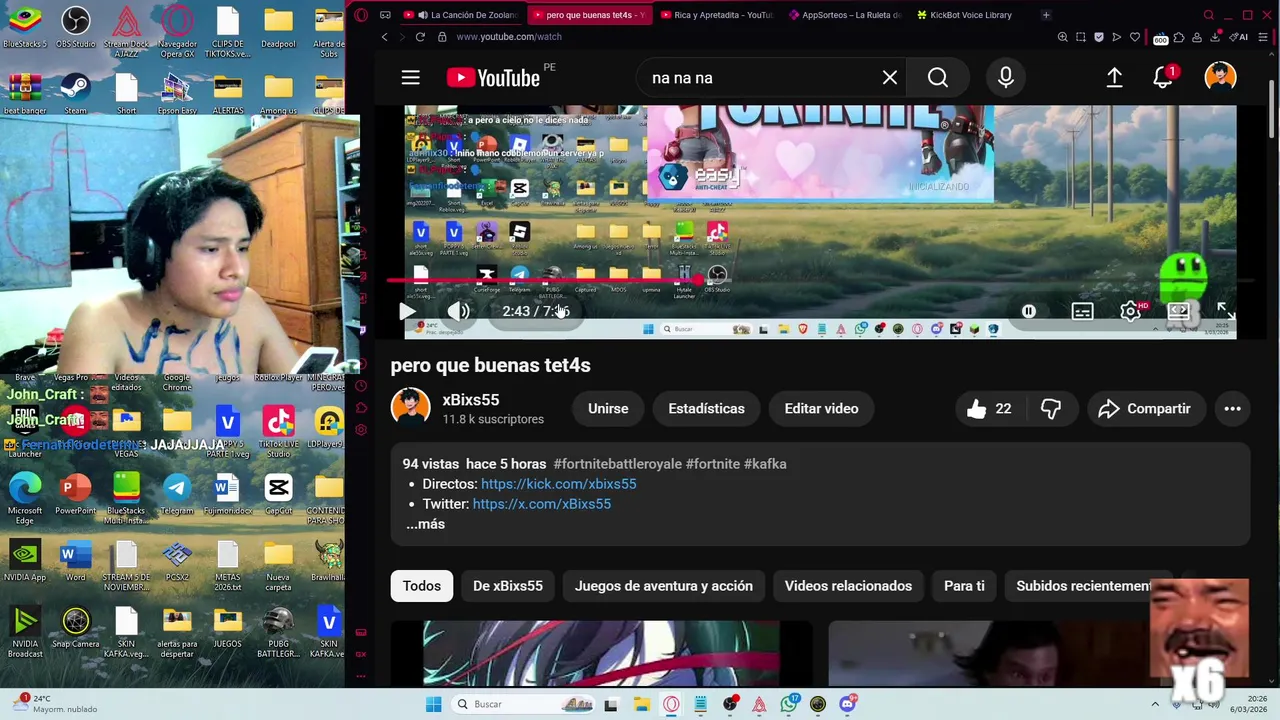The width and height of the screenshot is (1280, 720).
Task: Open the Opera AI (Aria) button
Action: [1240, 37]
